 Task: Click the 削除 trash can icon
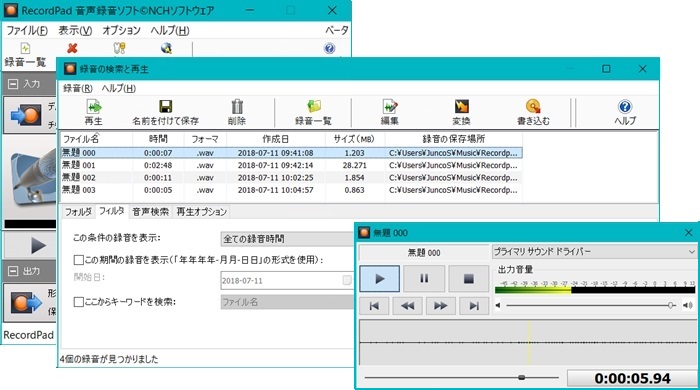[x=237, y=107]
